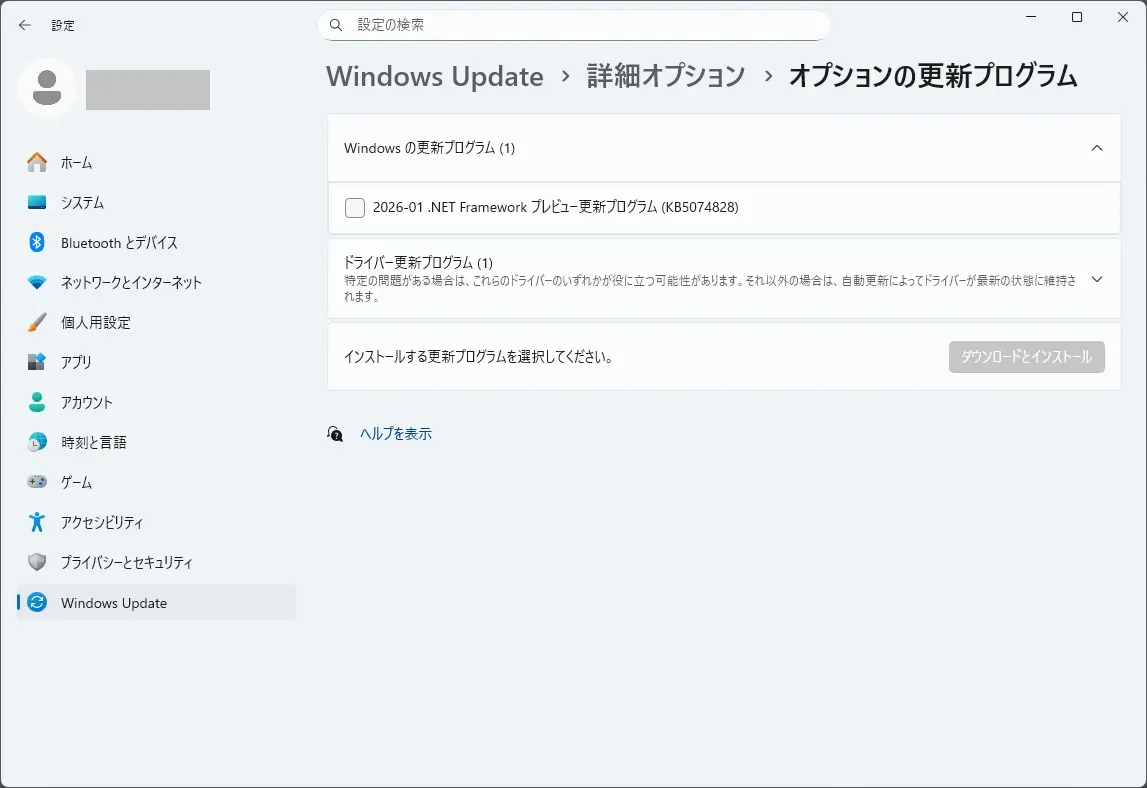This screenshot has width=1147, height=788.
Task: Click the Accessibility (アクセシビリティ) figure icon
Action: tap(37, 522)
